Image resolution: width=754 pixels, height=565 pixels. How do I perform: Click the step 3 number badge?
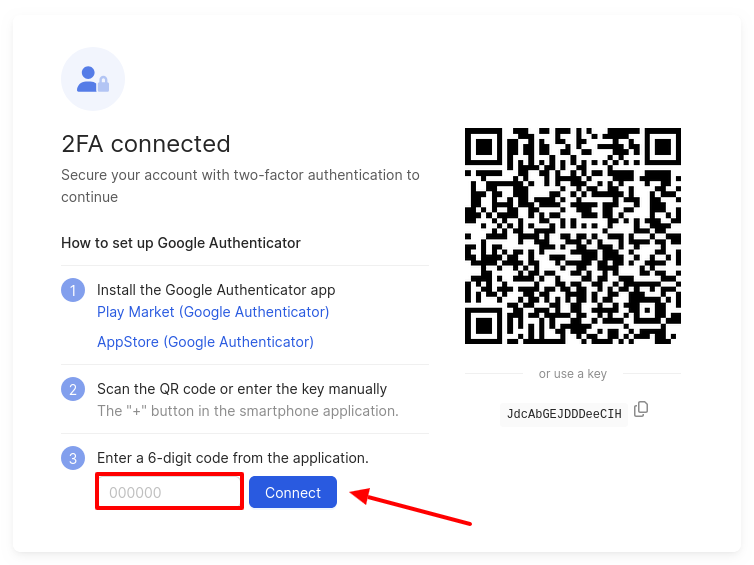coord(73,458)
